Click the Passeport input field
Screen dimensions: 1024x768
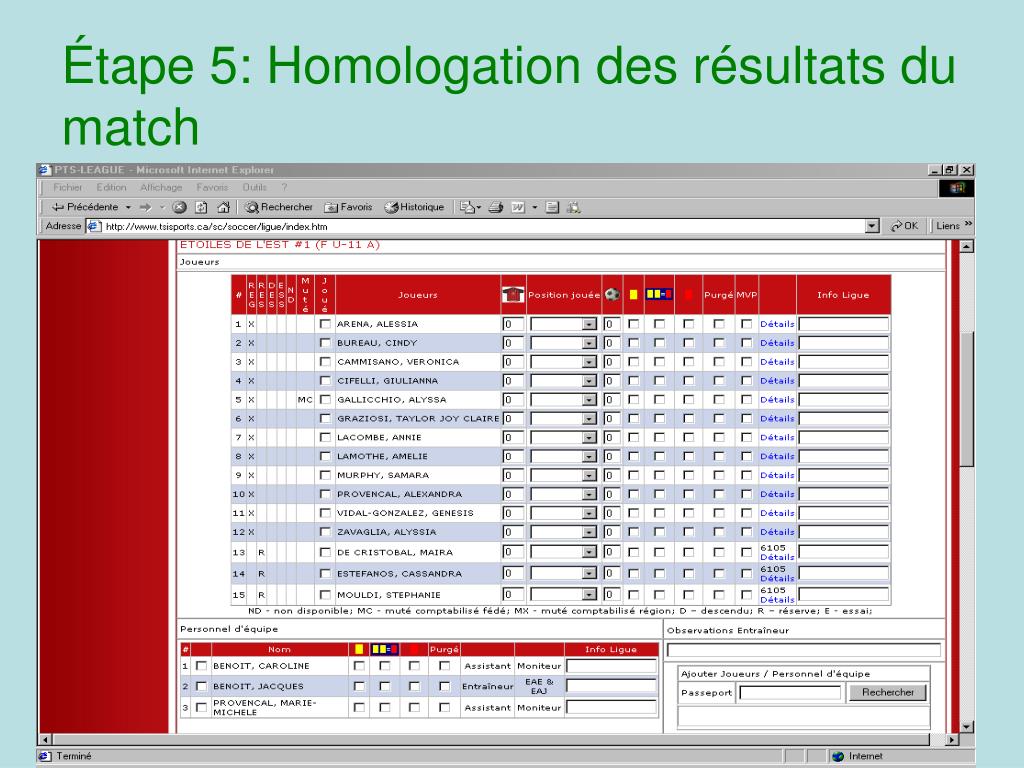pos(790,693)
